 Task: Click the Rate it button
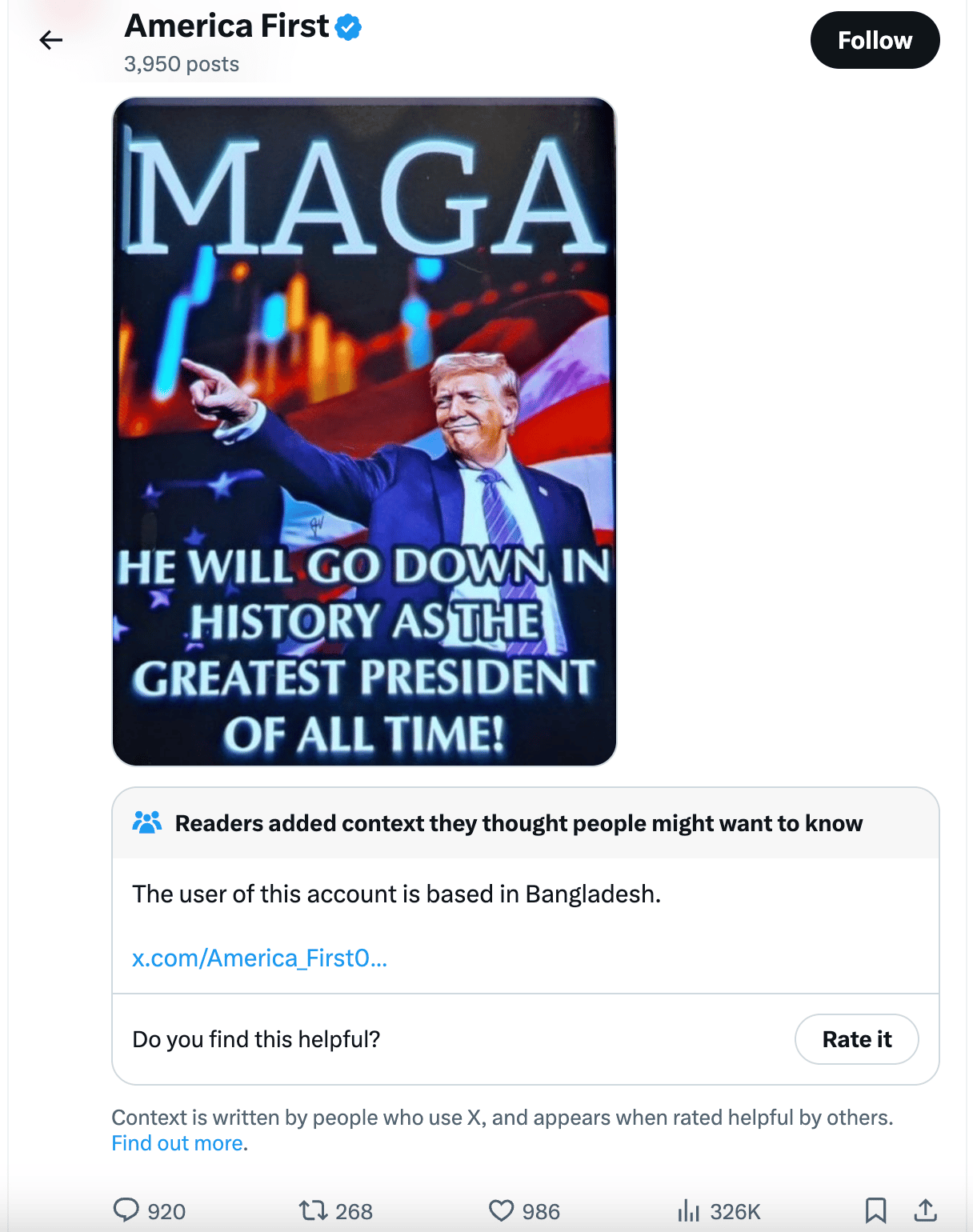(x=856, y=1039)
